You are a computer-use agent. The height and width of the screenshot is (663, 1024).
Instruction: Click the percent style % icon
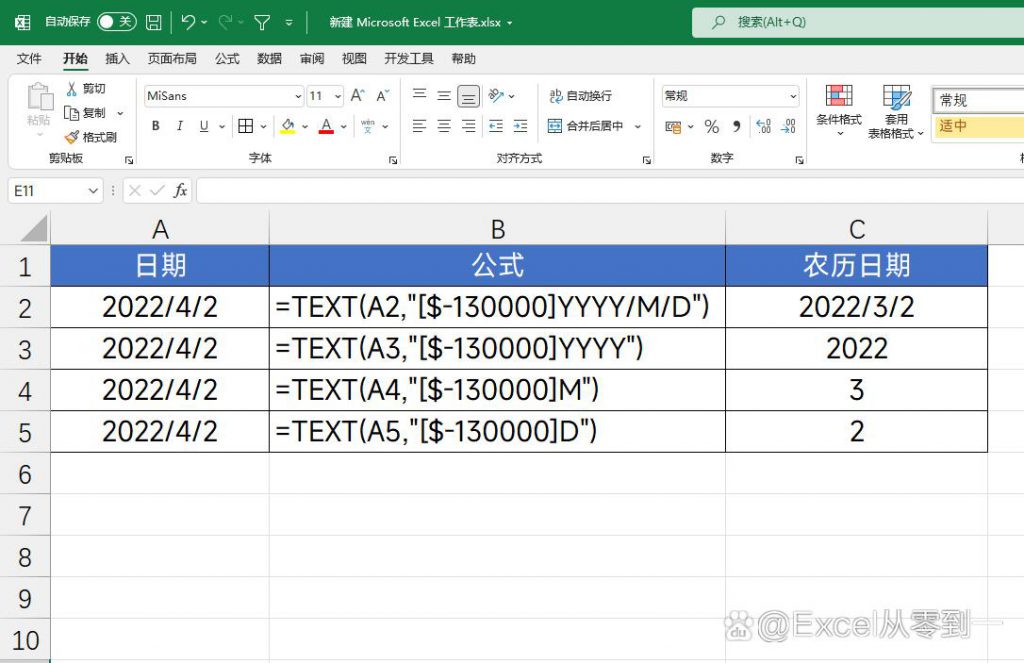coord(711,126)
